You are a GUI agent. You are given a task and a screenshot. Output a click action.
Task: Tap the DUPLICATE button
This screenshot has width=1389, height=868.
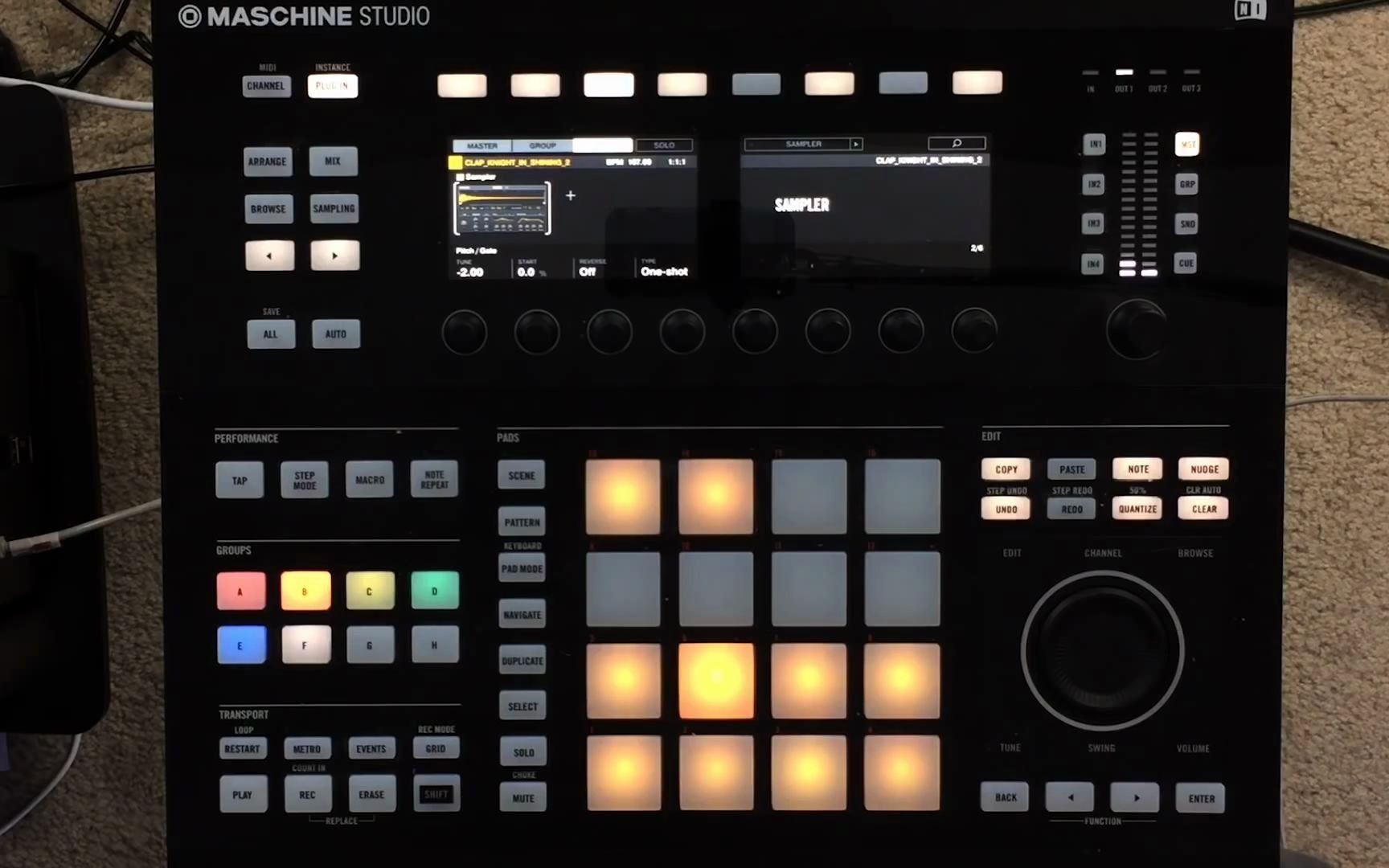click(x=522, y=661)
